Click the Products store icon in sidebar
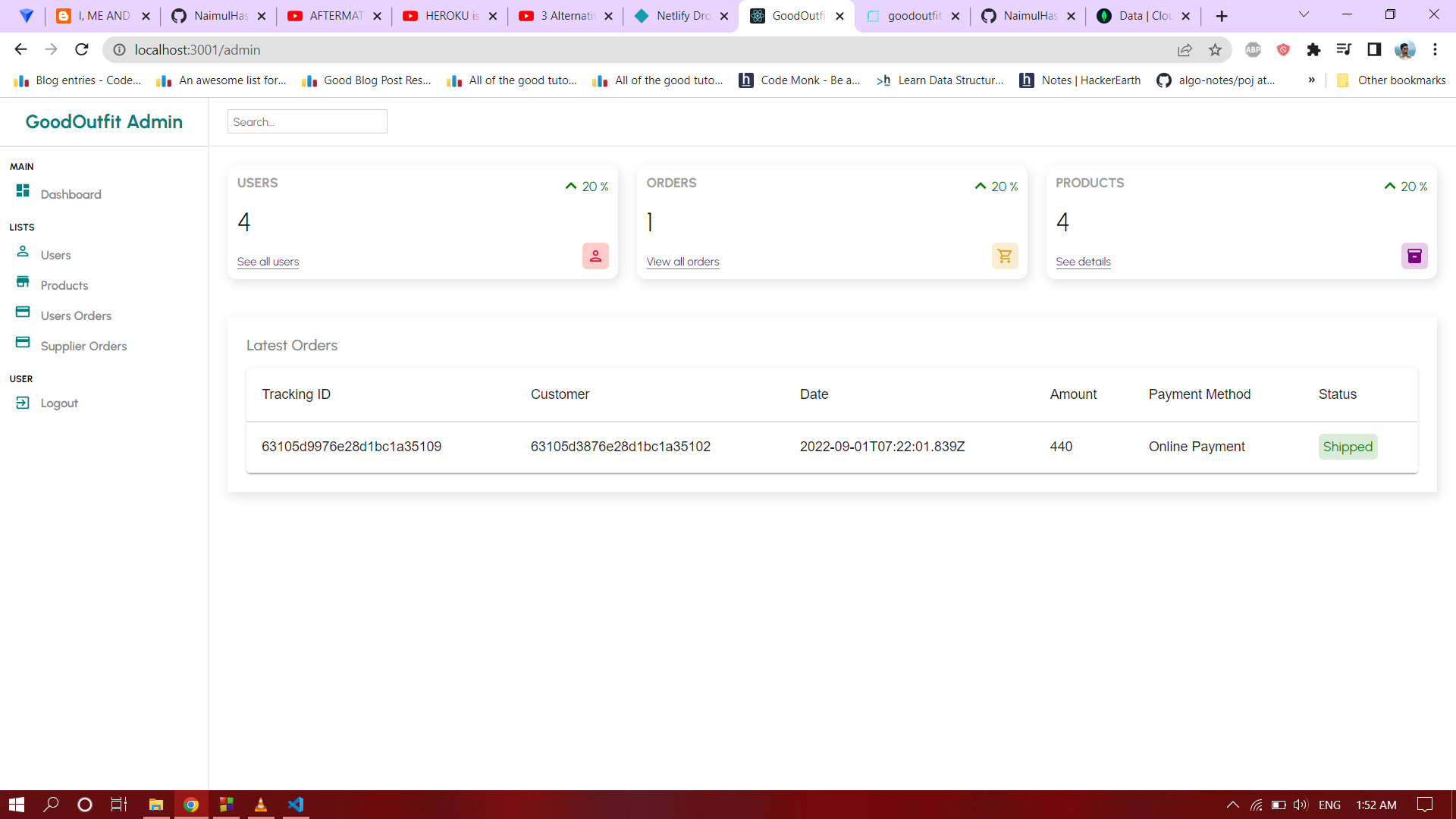1456x819 pixels. (23, 282)
